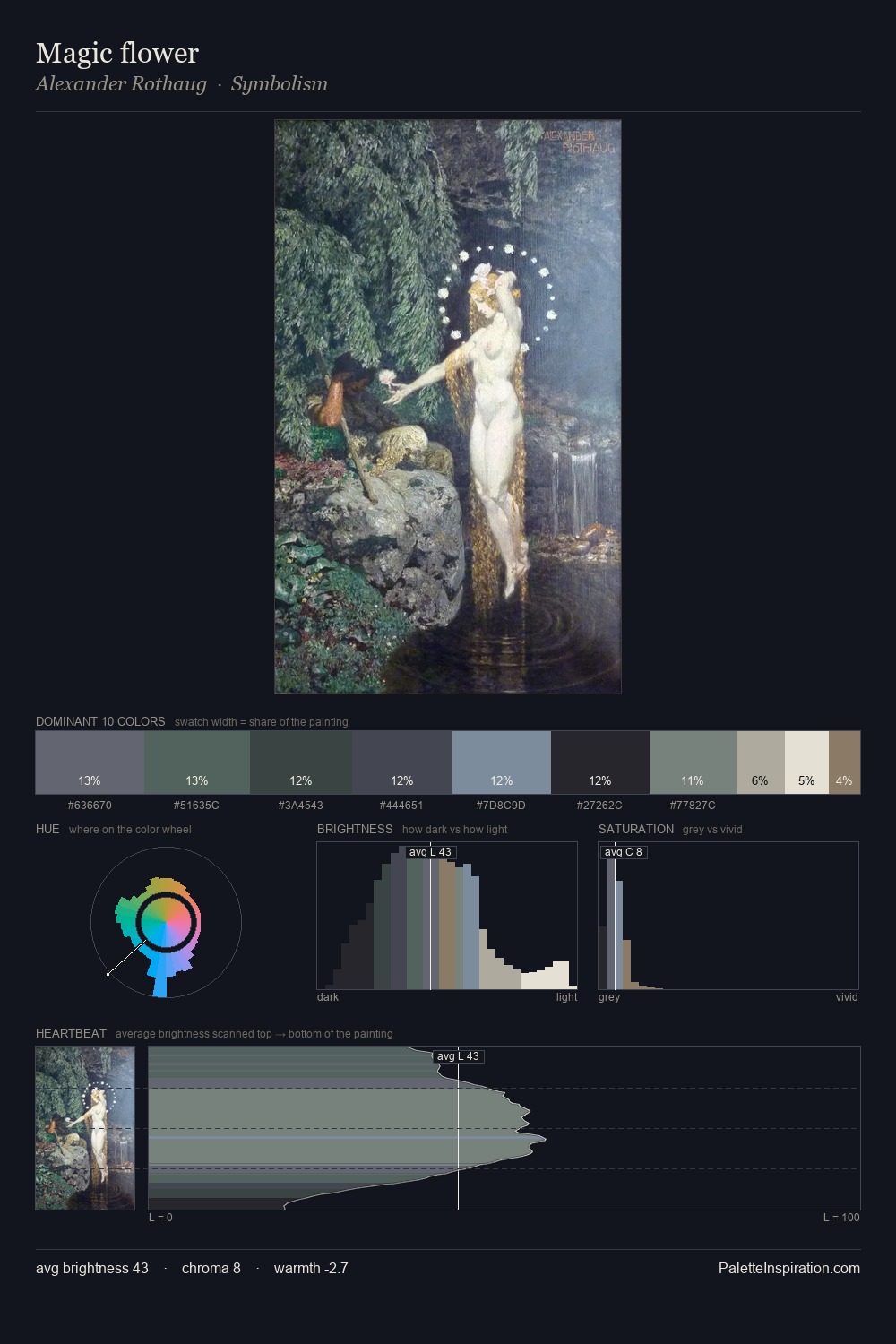Click the hex code #444651 text

[x=401, y=805]
